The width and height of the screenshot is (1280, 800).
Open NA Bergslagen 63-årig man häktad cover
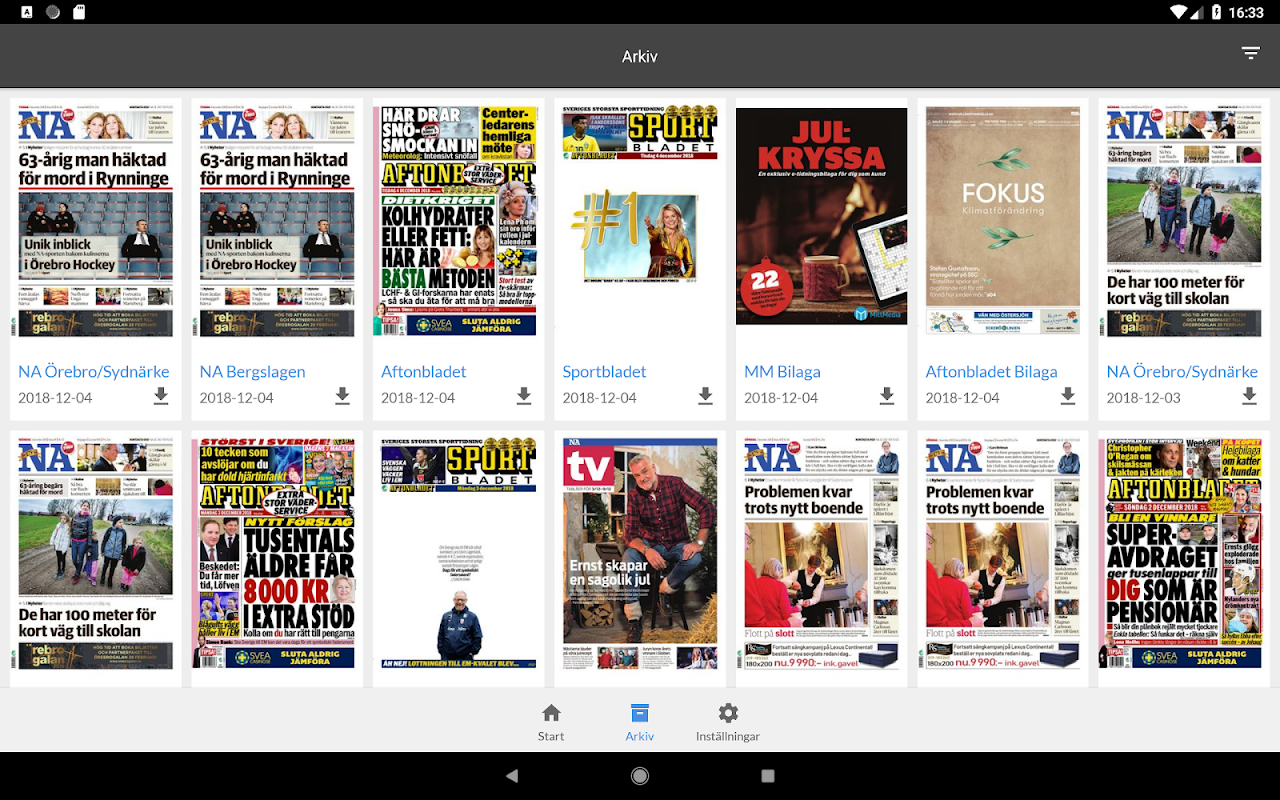tap(277, 221)
